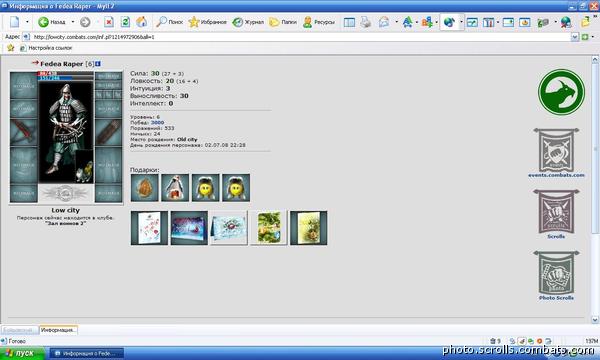This screenshot has width=600, height=360.
Task: Expand dropdown beside new page icon
Action: pos(27,22)
